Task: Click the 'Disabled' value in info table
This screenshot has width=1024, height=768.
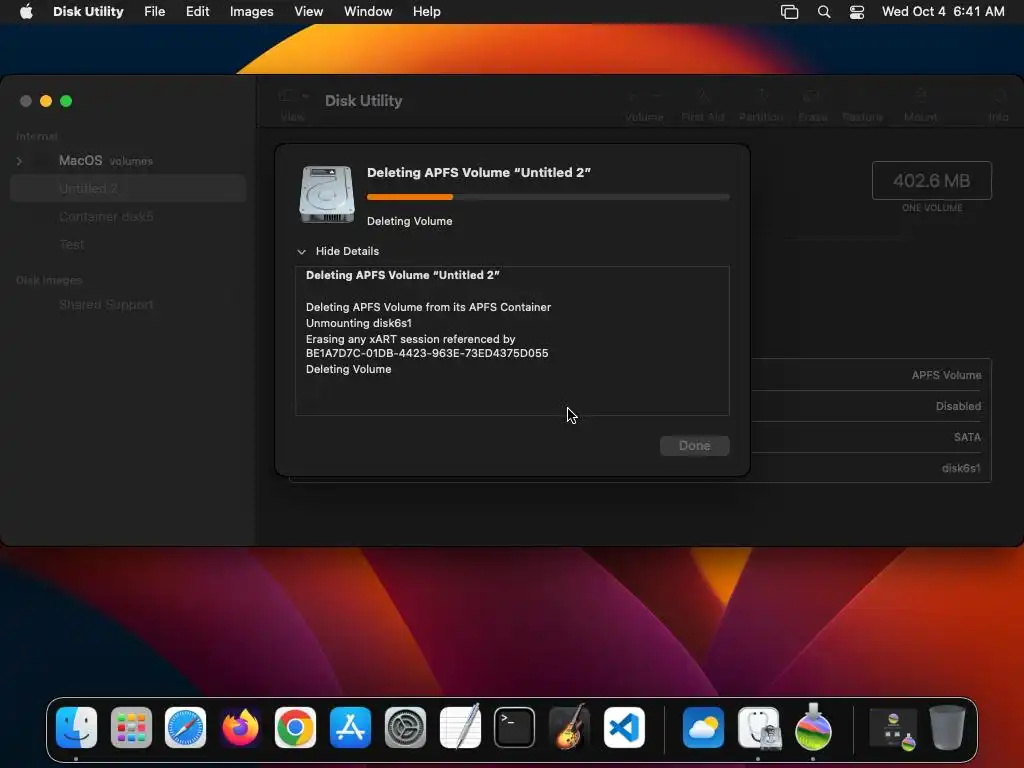Action: pyautogui.click(x=958, y=406)
